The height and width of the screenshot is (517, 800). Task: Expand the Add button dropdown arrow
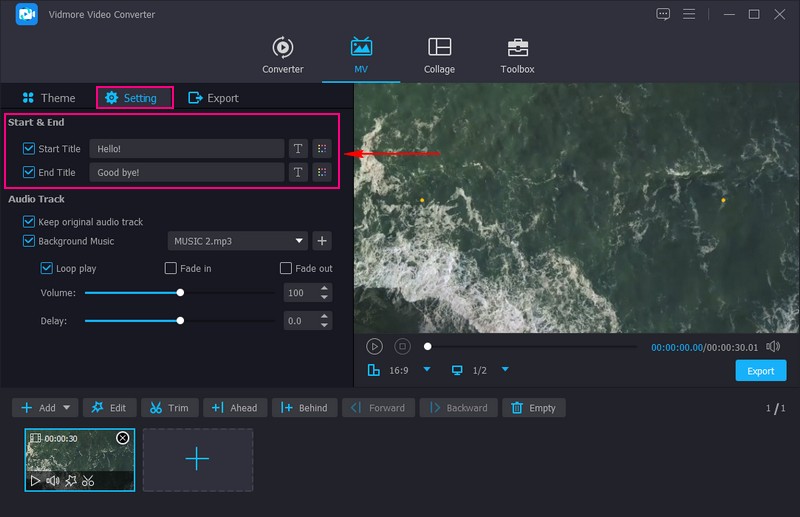click(67, 408)
